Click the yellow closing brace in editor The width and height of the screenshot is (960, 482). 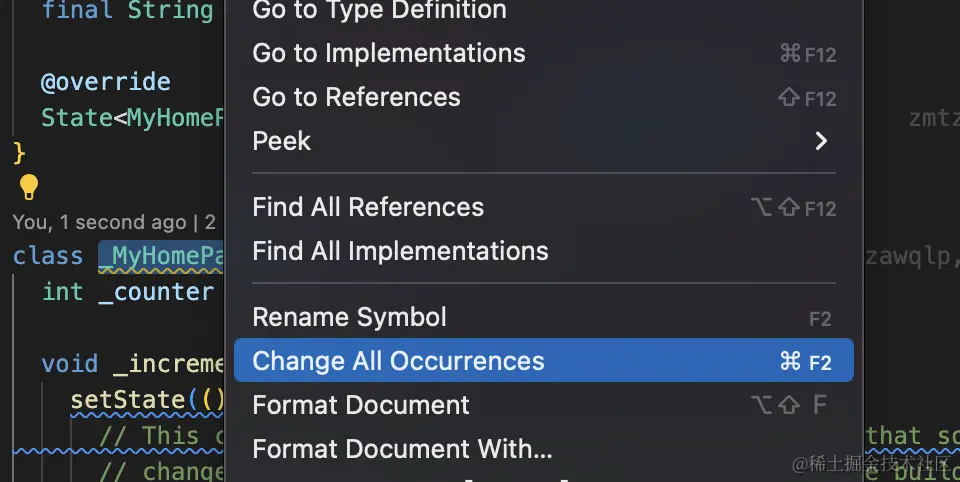[x=18, y=153]
